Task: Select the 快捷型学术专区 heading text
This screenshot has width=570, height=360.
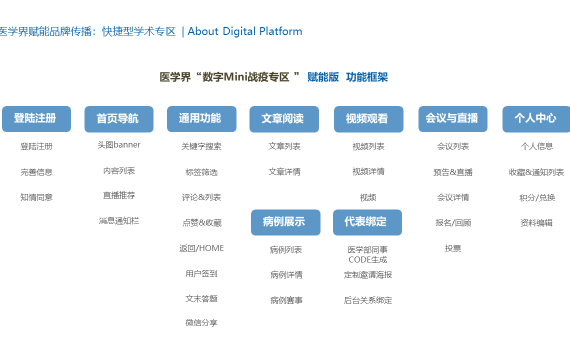Action: click(139, 31)
